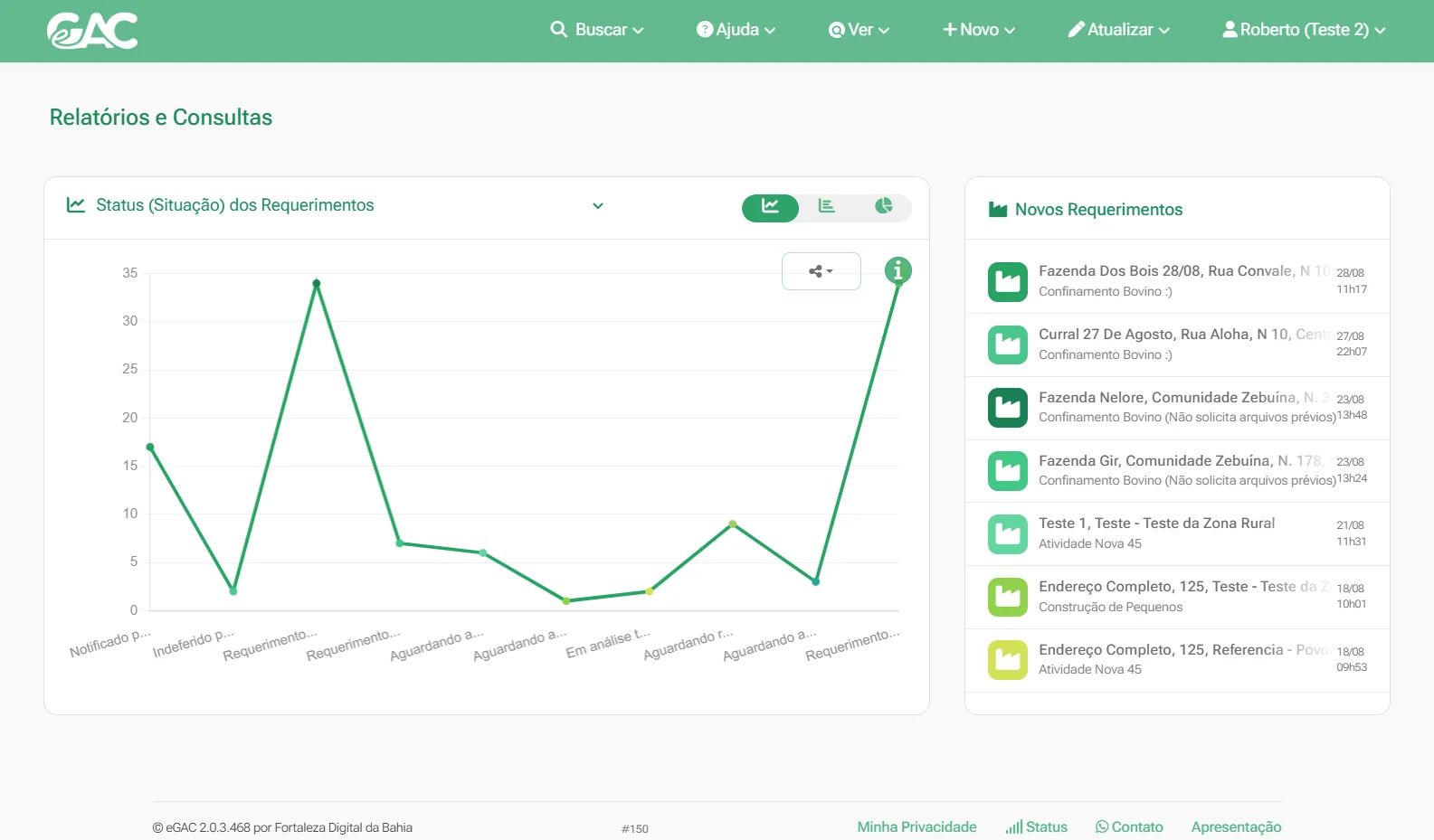Click the Fazenda Gir factory icon

coord(1008,471)
